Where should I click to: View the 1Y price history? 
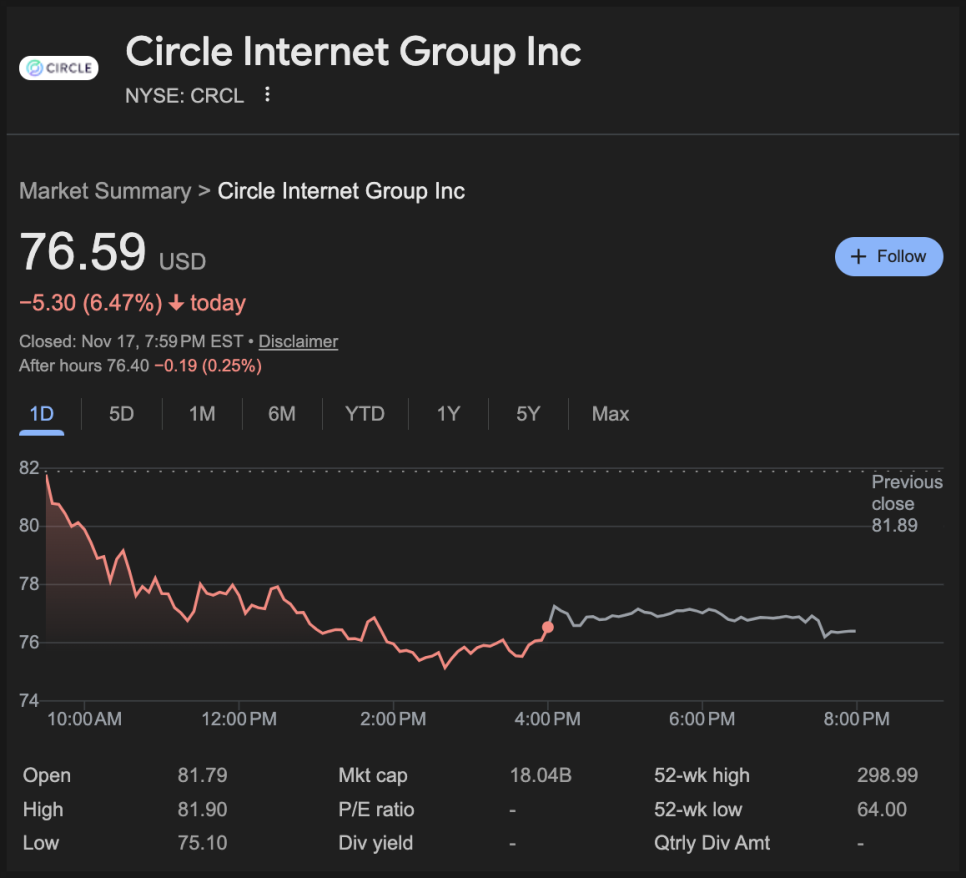[448, 414]
